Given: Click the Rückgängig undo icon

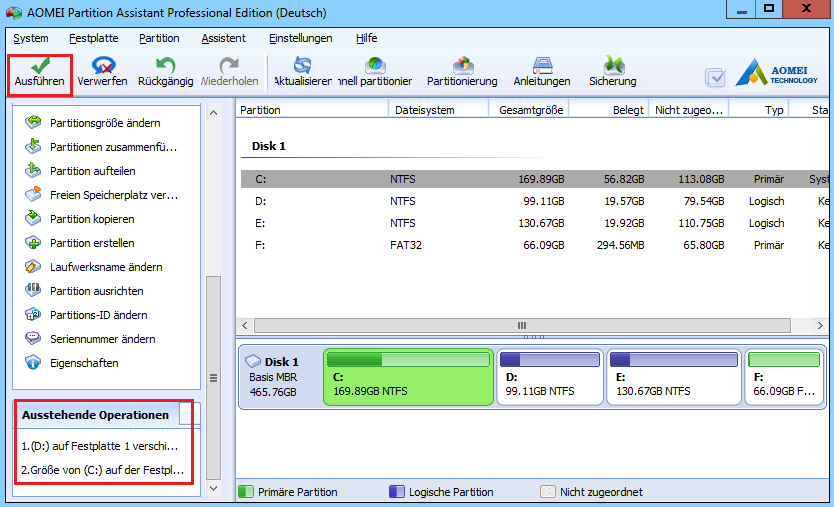Looking at the screenshot, I should (x=165, y=65).
